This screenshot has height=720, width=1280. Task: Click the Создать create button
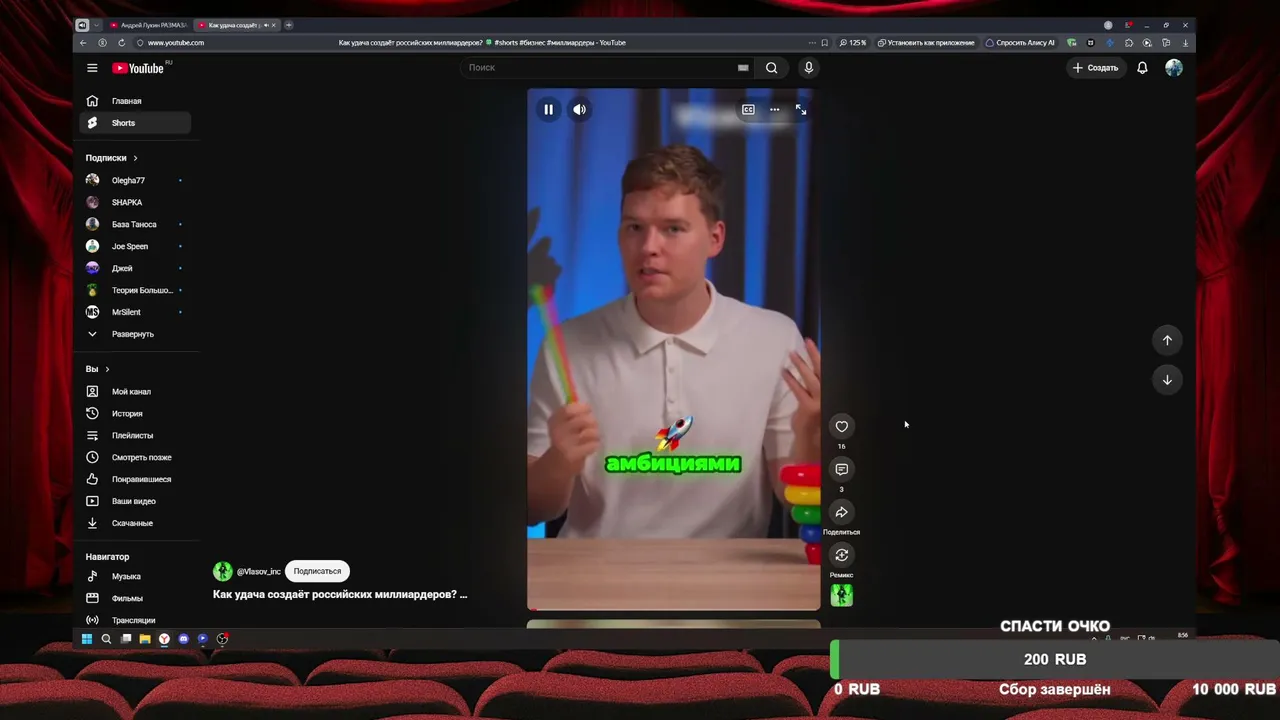click(x=1095, y=68)
